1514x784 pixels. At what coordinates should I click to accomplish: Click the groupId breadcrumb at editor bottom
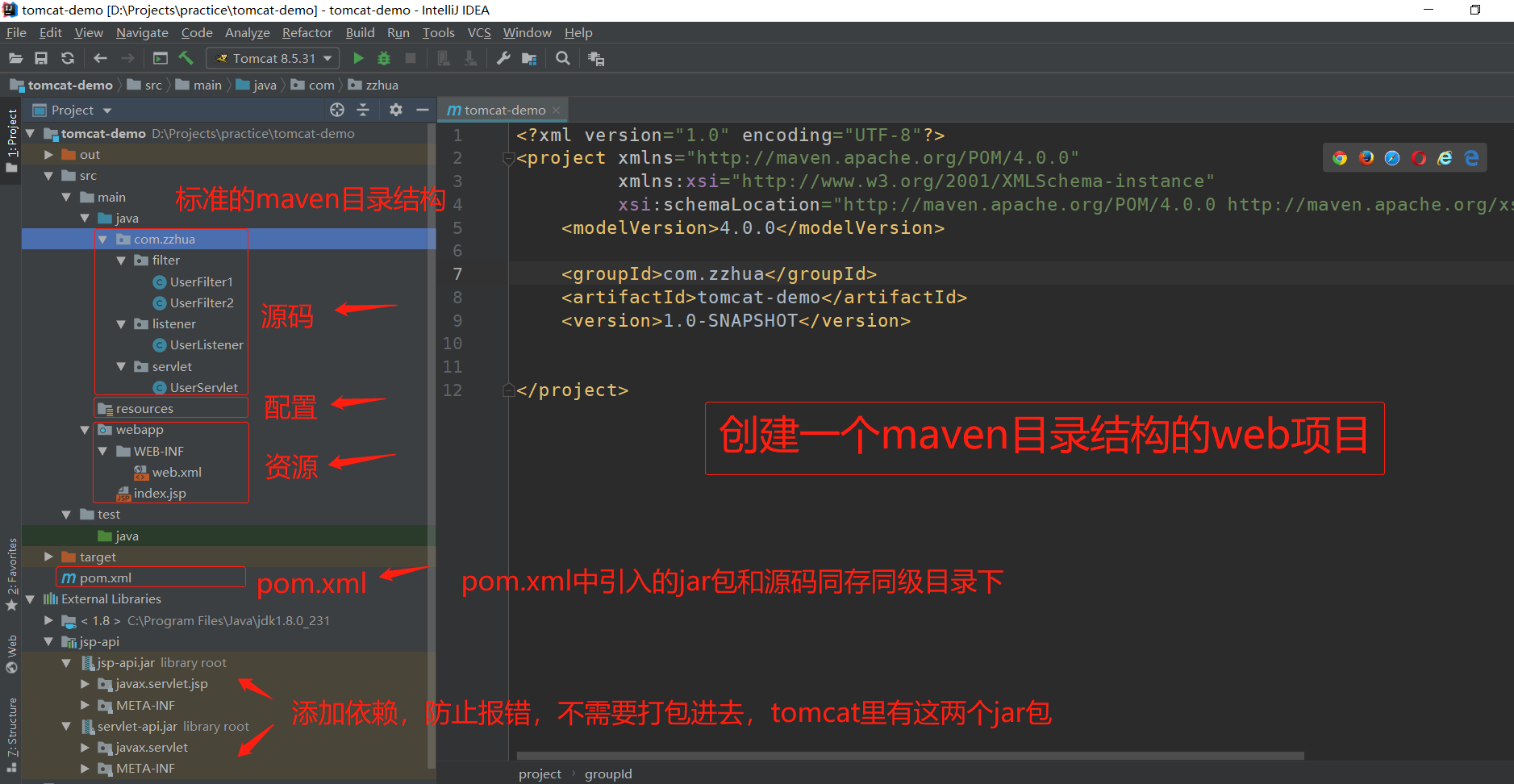[x=608, y=774]
